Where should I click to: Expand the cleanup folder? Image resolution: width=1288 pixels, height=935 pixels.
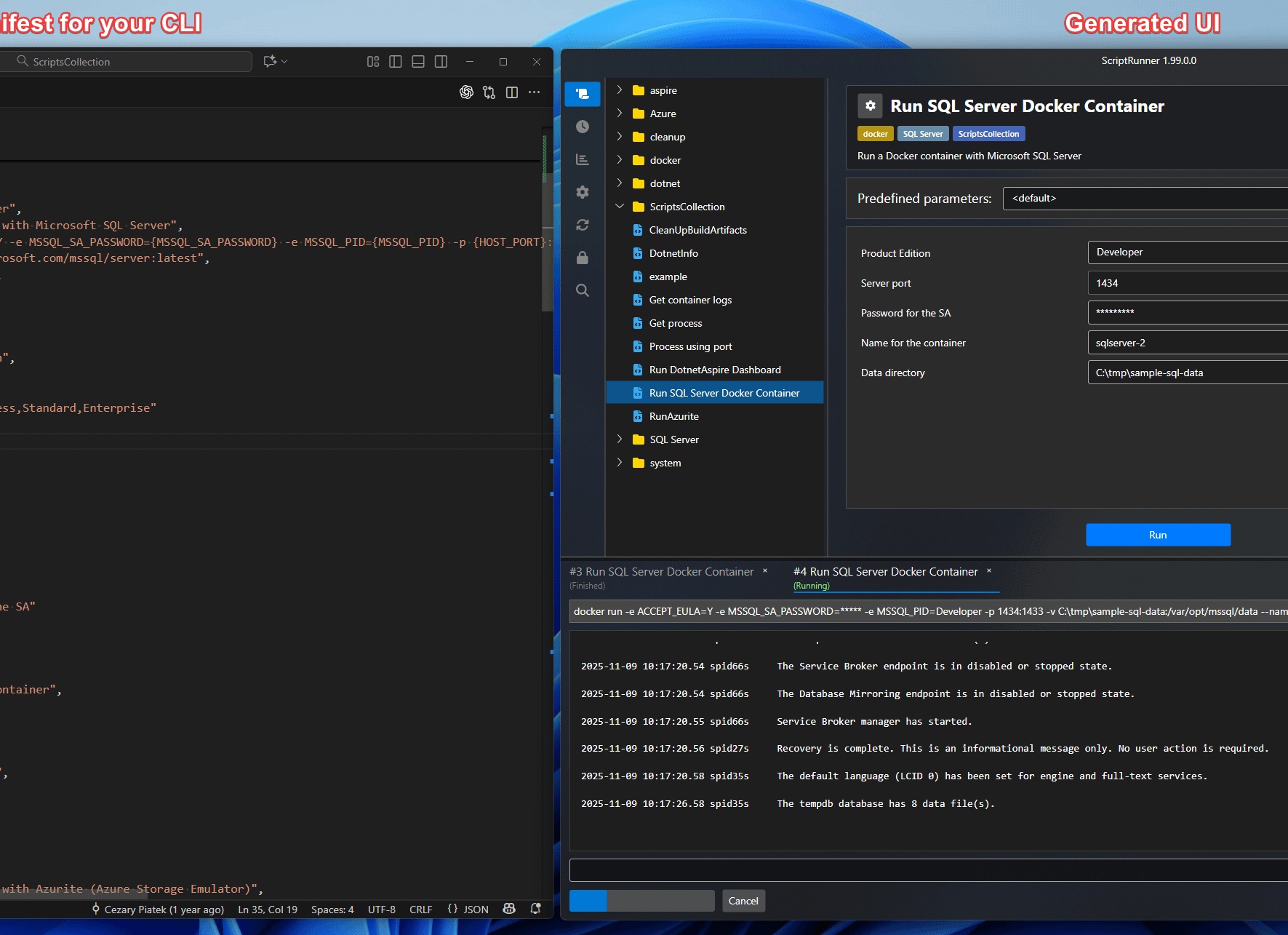click(x=619, y=137)
